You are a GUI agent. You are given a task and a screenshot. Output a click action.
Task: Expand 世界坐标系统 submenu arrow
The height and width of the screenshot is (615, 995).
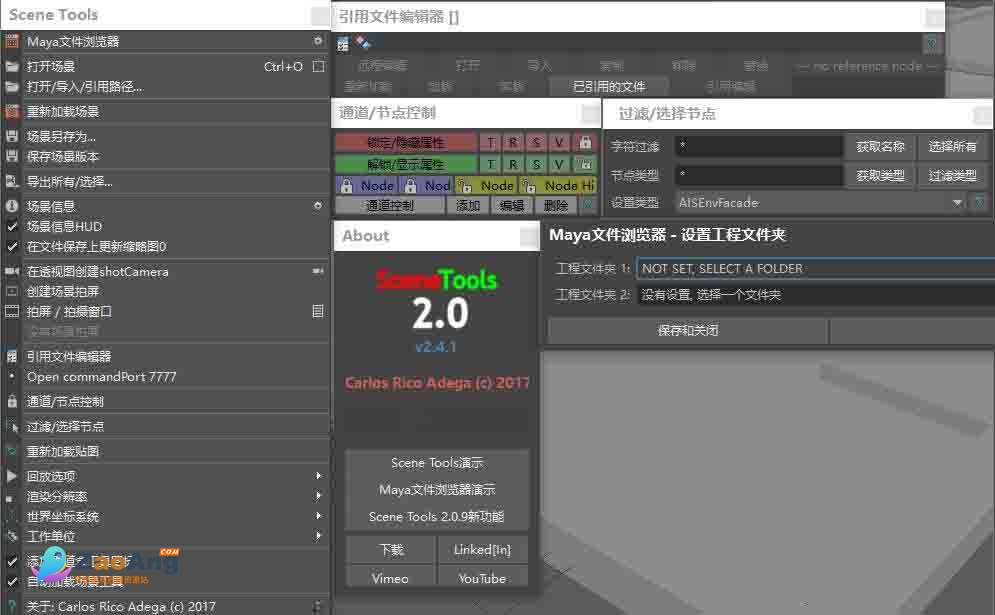pyautogui.click(x=319, y=516)
